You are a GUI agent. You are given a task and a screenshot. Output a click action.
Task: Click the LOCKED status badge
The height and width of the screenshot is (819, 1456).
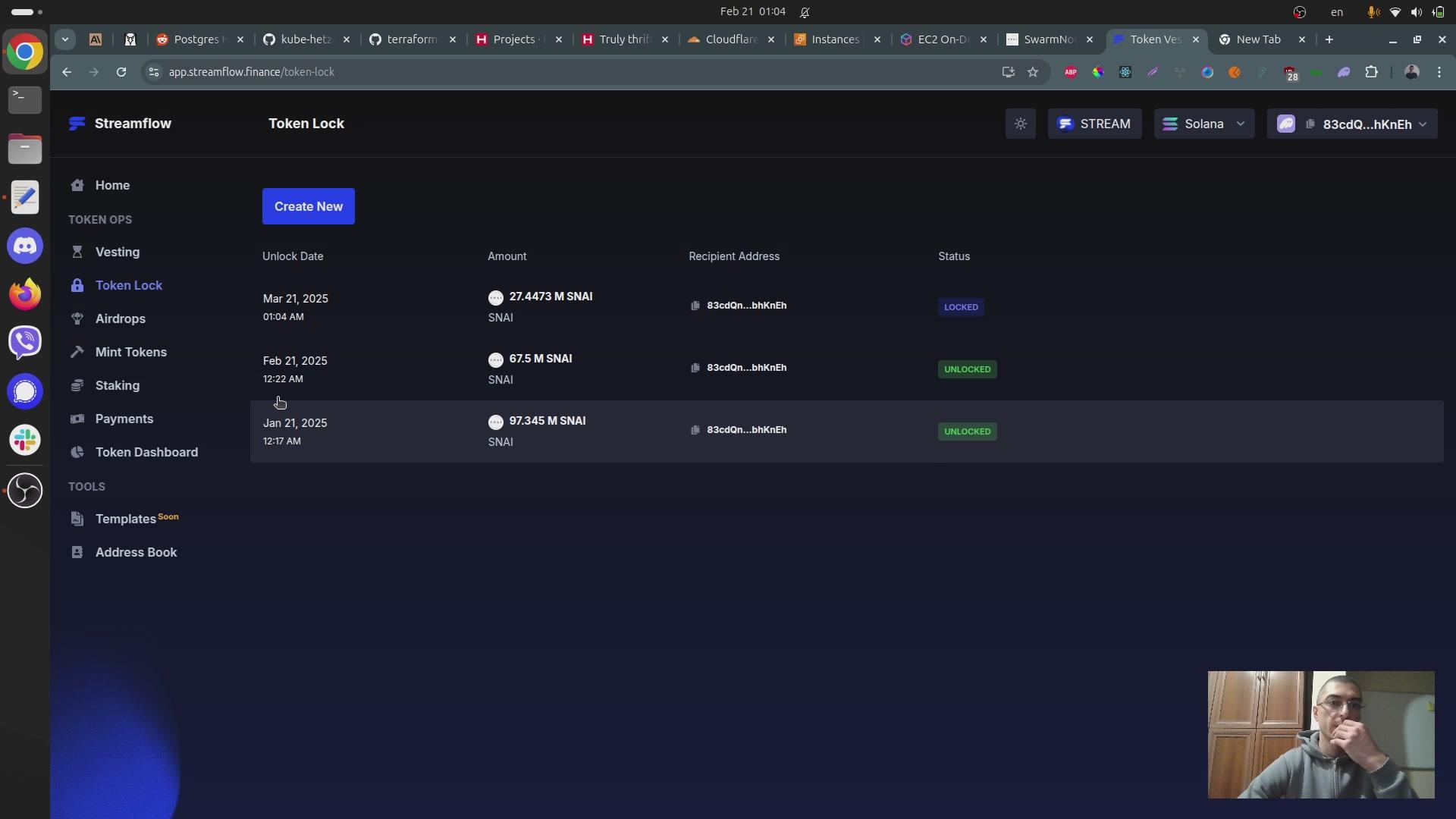click(x=961, y=307)
